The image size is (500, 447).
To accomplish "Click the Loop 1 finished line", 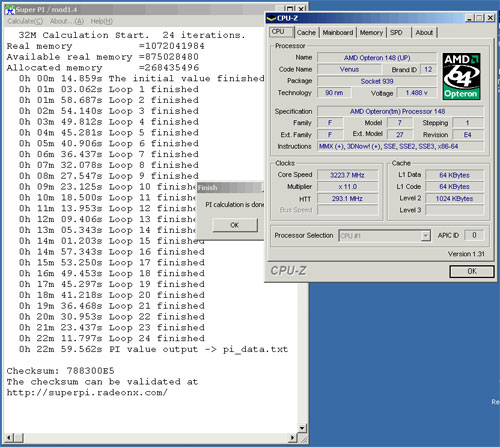I will [x=109, y=89].
